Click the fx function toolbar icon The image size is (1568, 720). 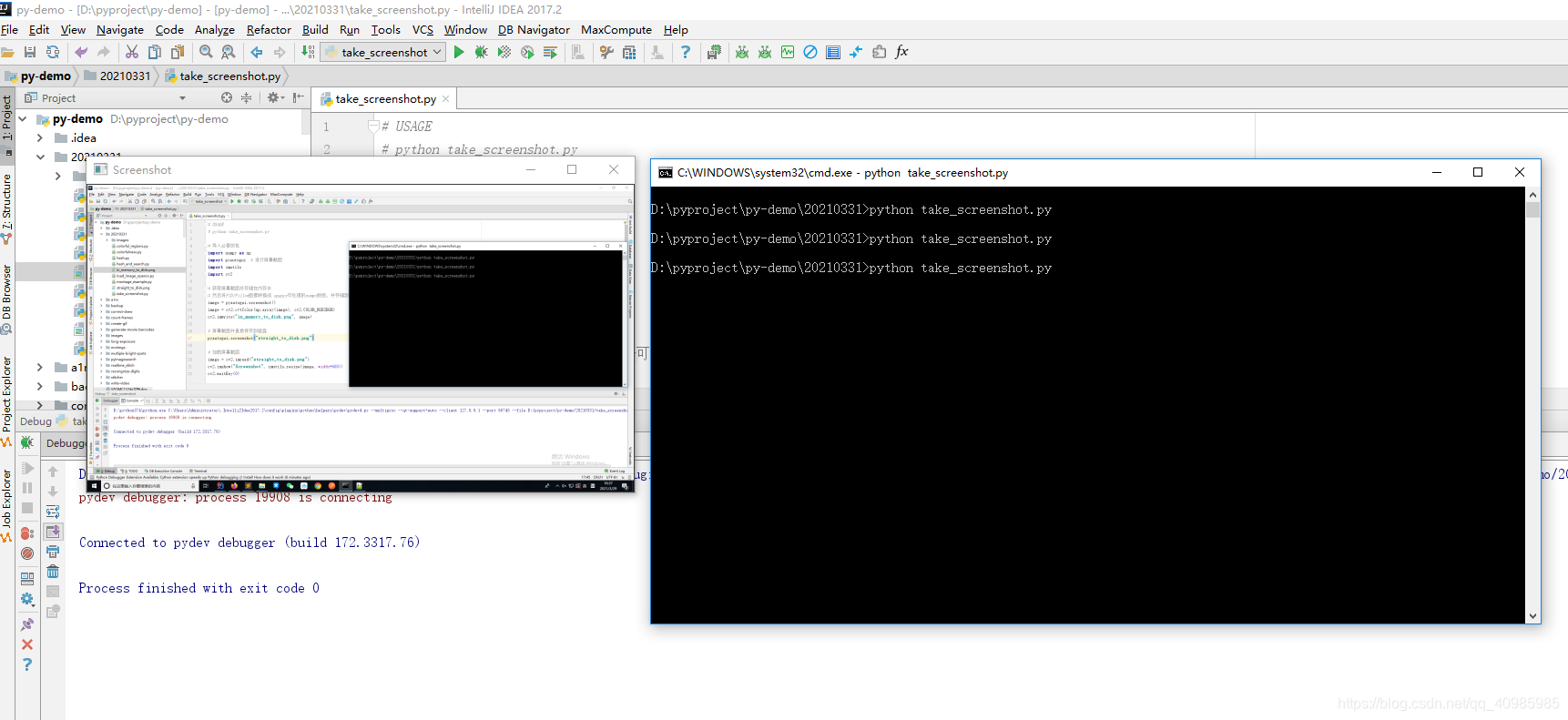[901, 52]
